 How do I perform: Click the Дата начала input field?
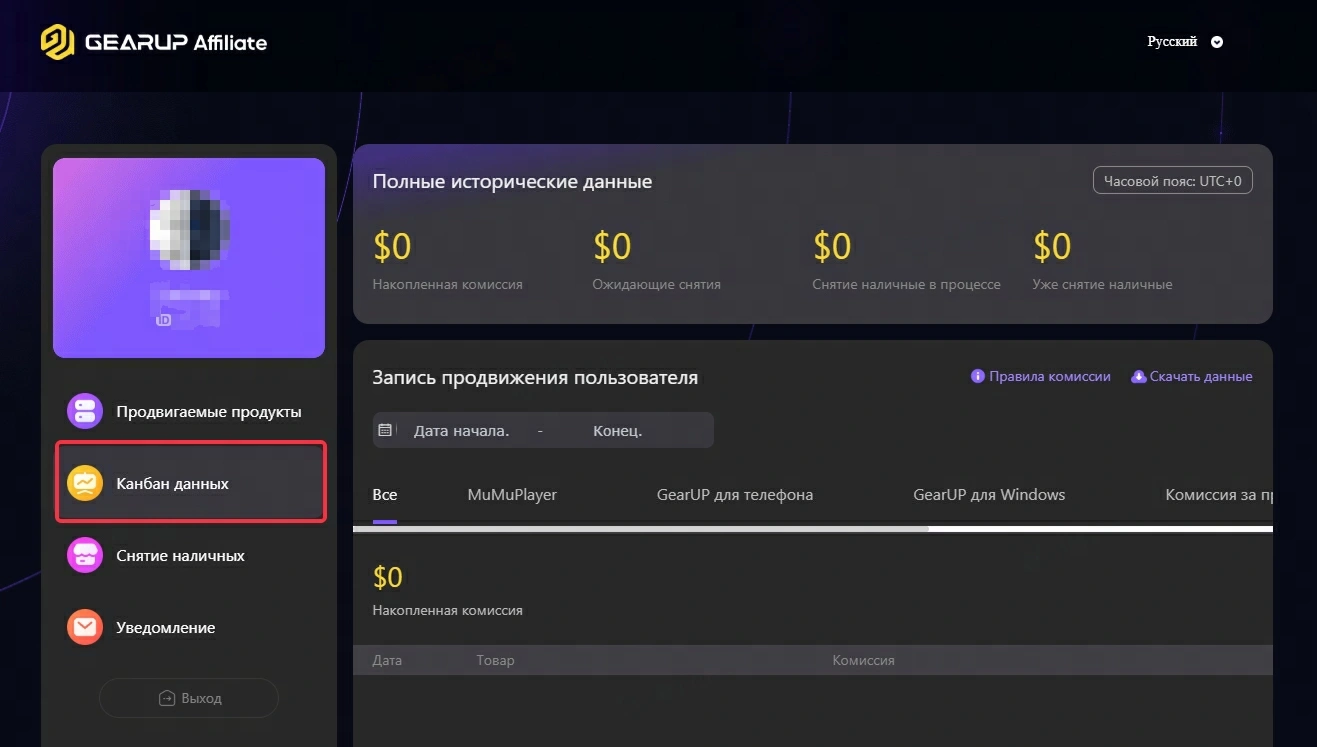tap(460, 429)
